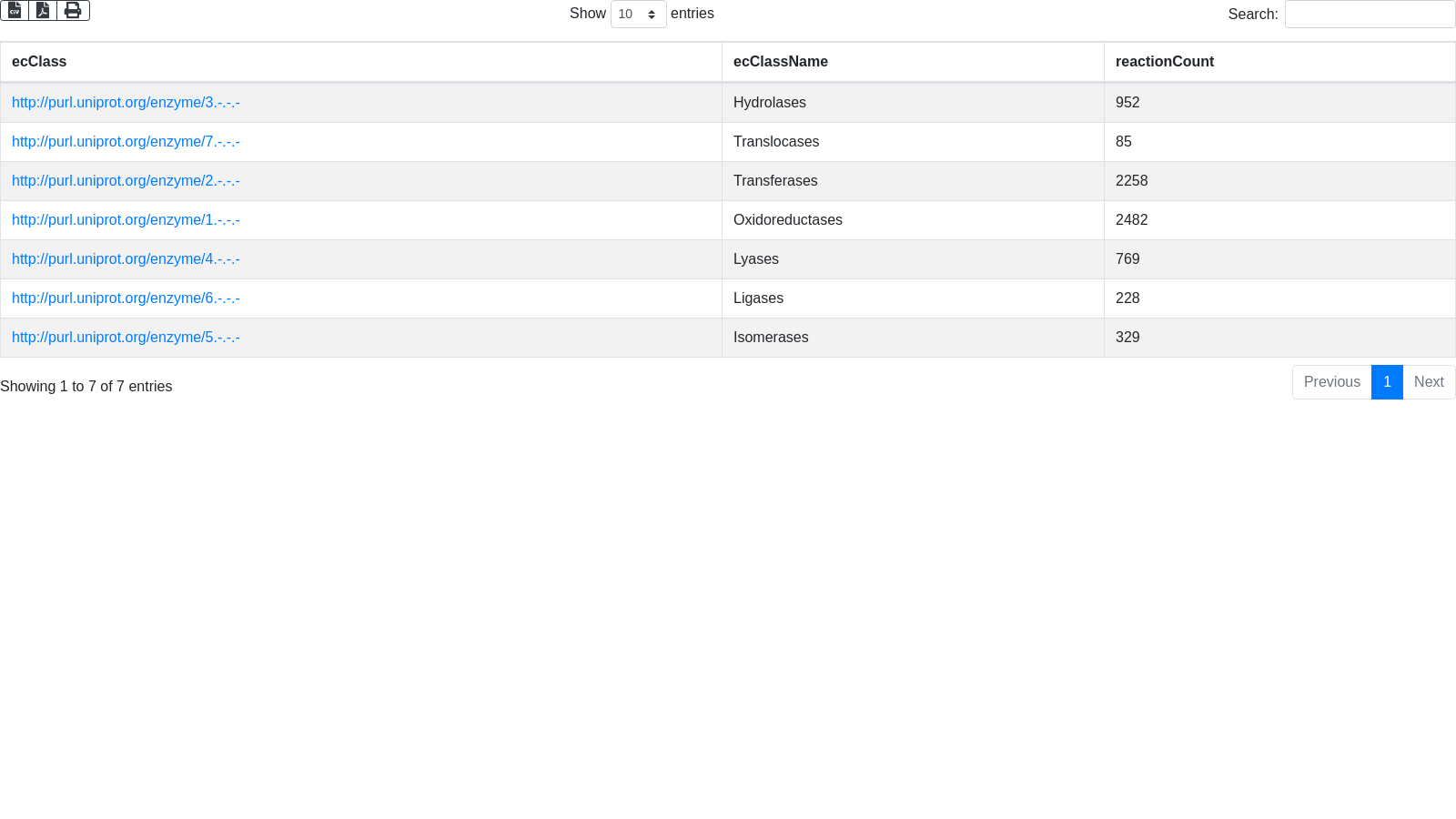Open the enzyme/3.-.-.- Hydrolases link
This screenshot has height=819, width=1456.
coord(126,103)
